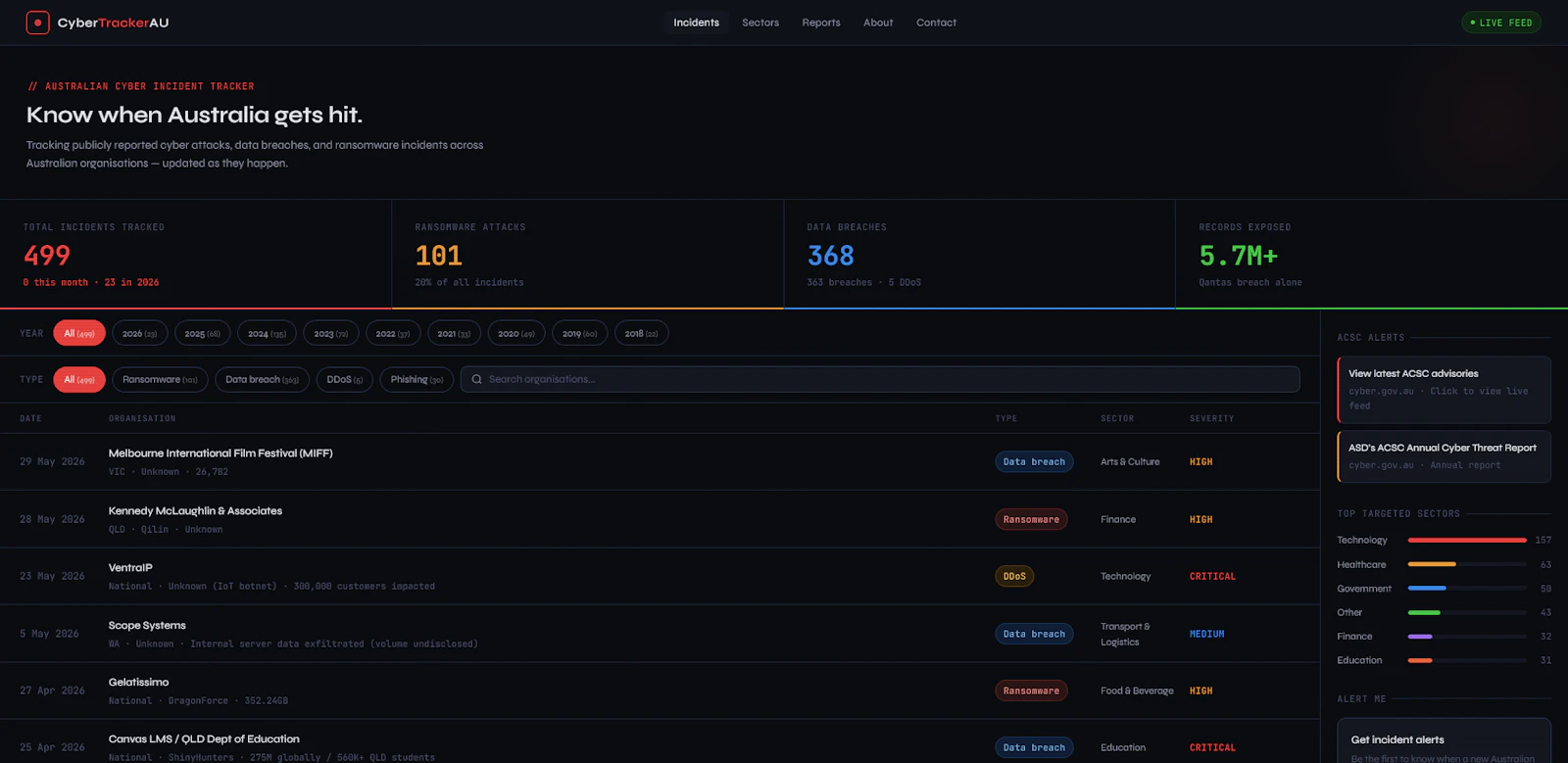Click the Ransomware Attacks 101 figure
Screen dimensions: 1568x763
click(439, 256)
